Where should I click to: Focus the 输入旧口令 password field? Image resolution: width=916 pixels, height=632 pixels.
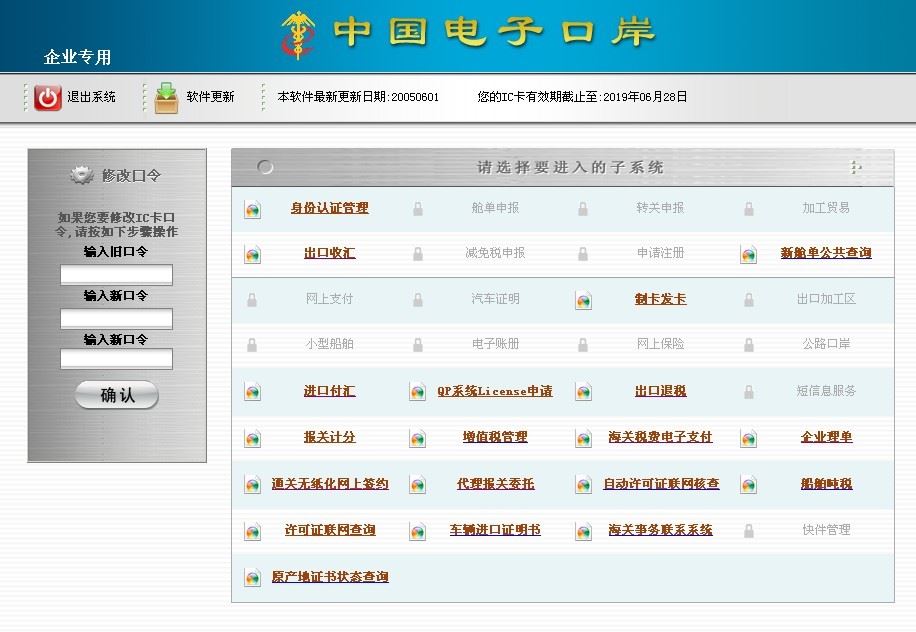click(116, 275)
